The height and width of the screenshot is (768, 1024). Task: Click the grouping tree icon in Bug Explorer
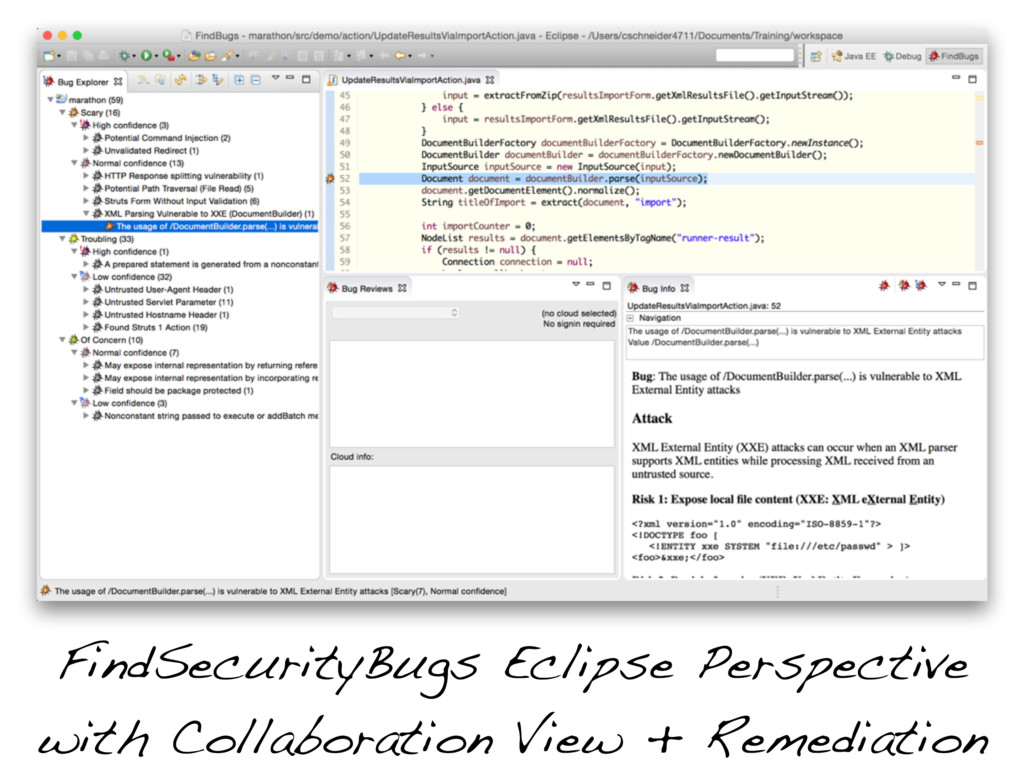point(217,80)
